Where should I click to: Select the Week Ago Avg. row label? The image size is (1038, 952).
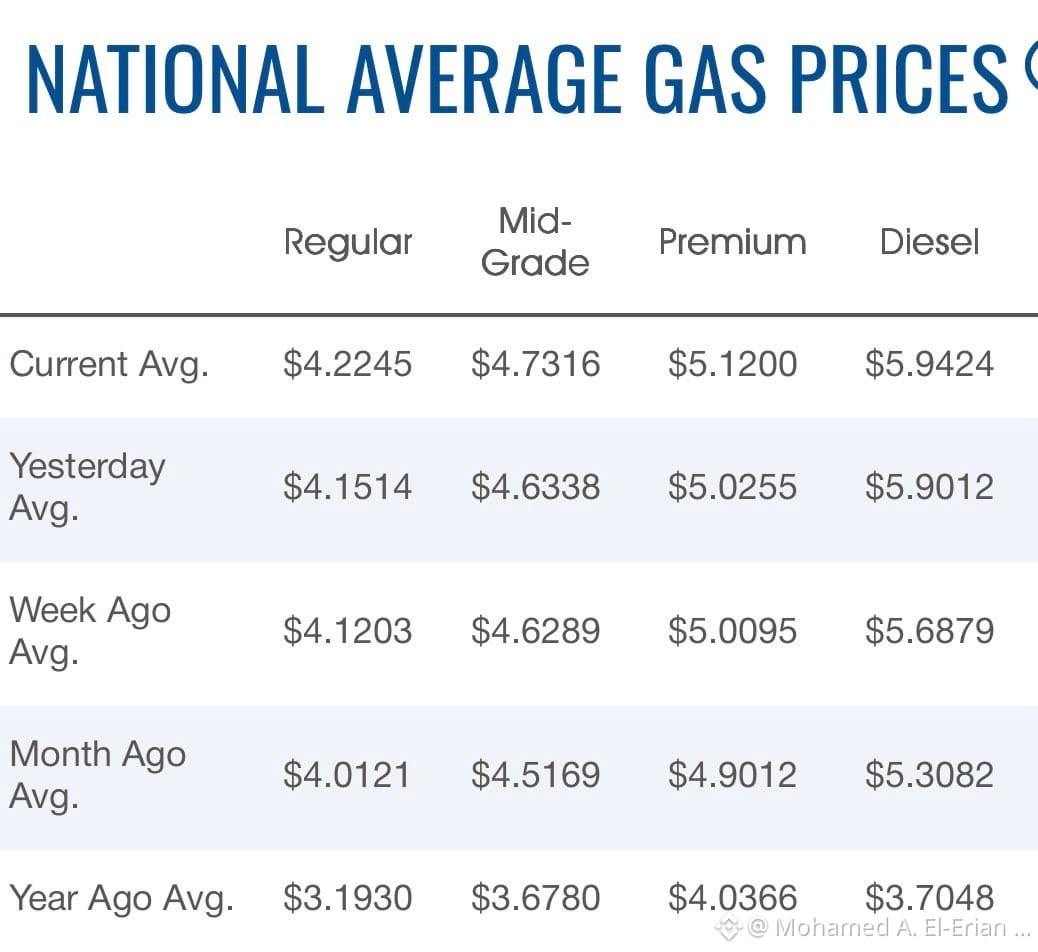pyautogui.click(x=91, y=631)
